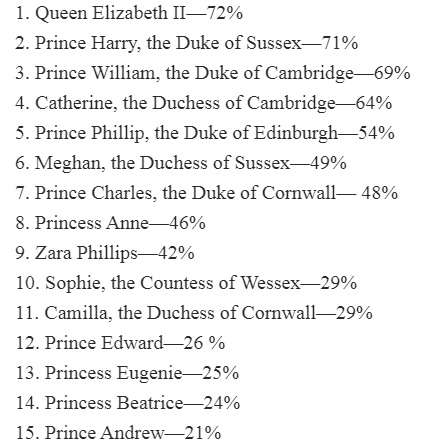421x447 pixels.
Task: Click the 21% value beside Prince Andrew
Action: pos(203,434)
